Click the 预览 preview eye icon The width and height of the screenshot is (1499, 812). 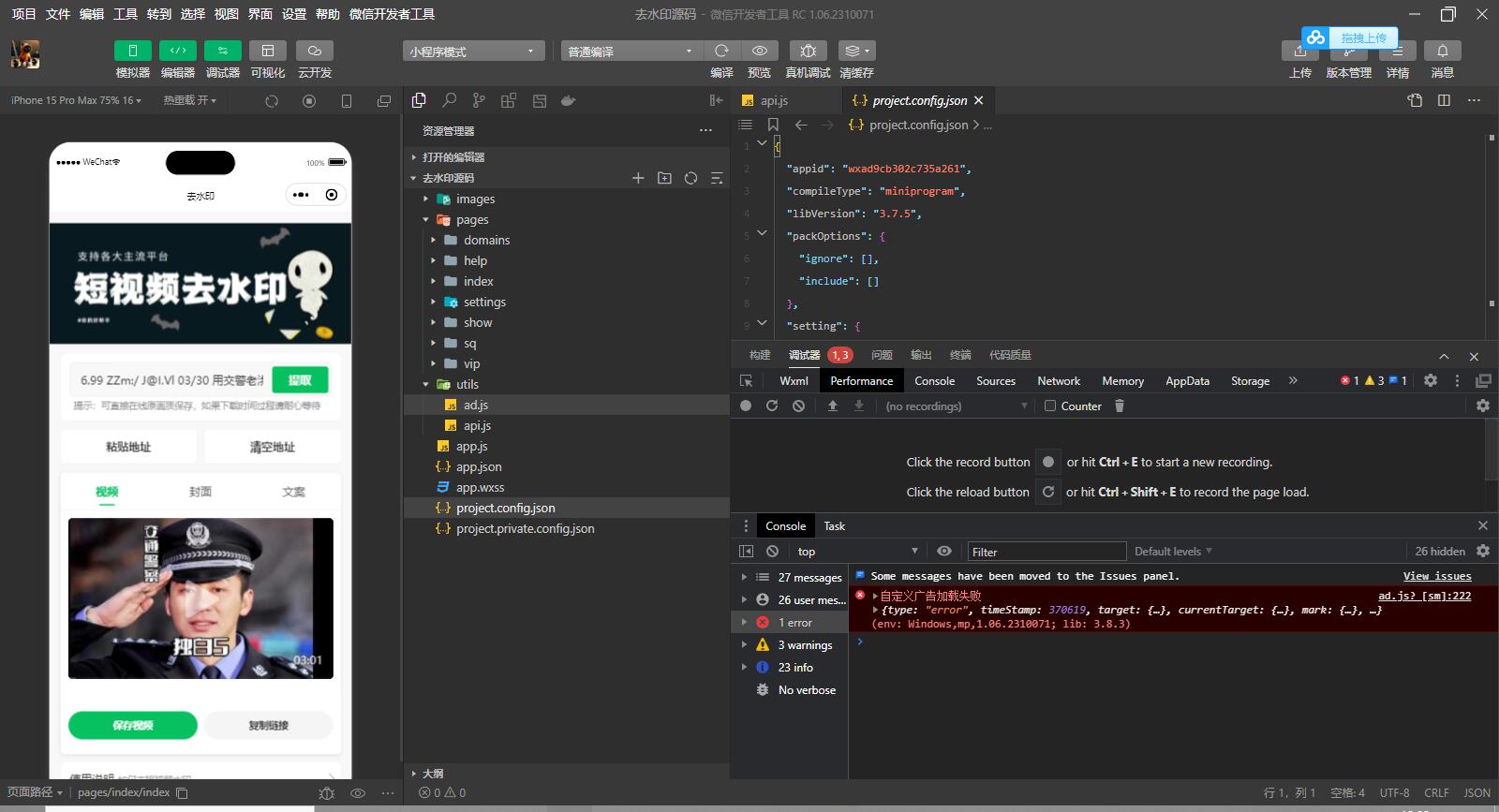[759, 51]
